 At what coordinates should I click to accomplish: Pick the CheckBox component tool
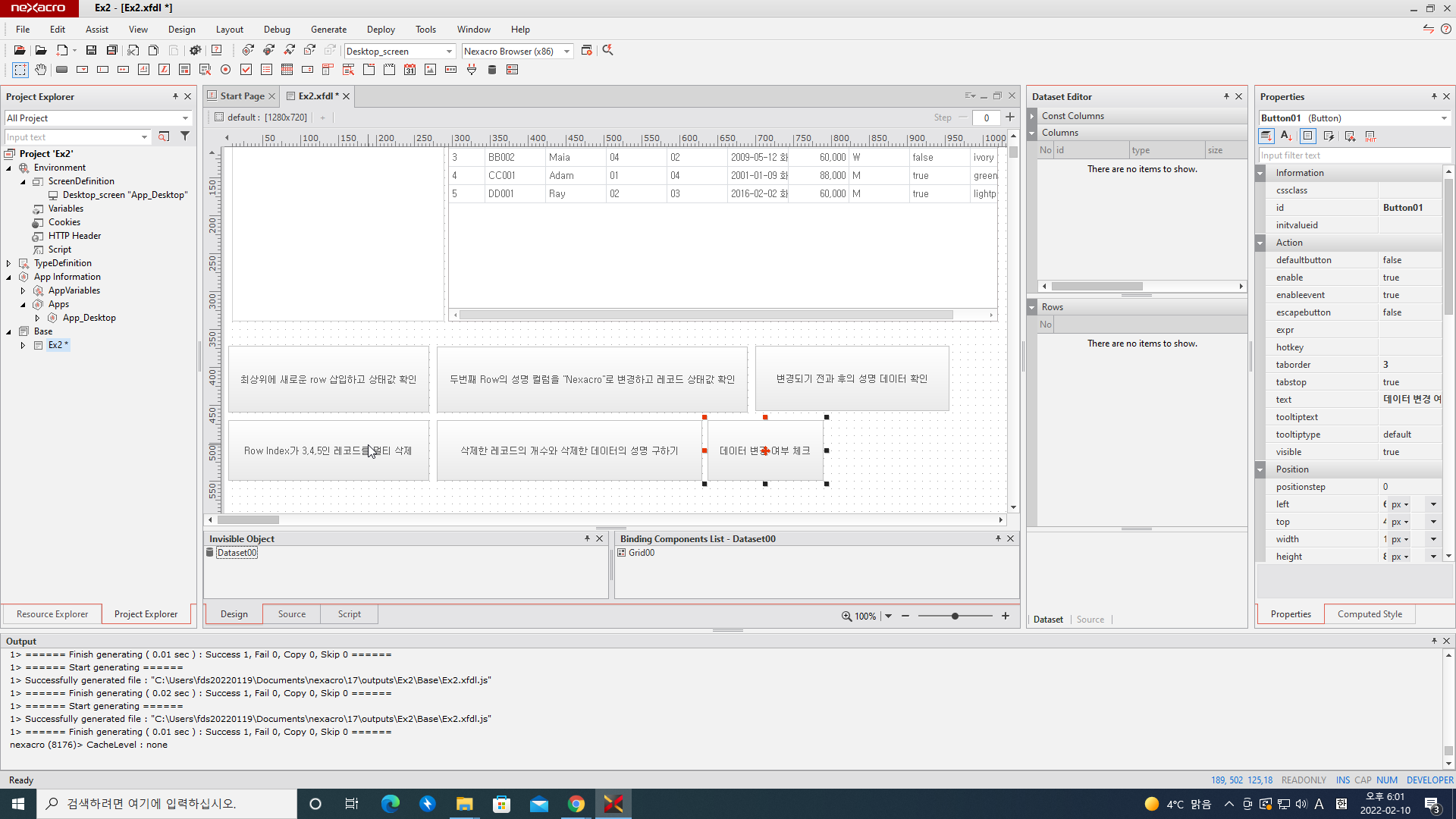coord(246,70)
